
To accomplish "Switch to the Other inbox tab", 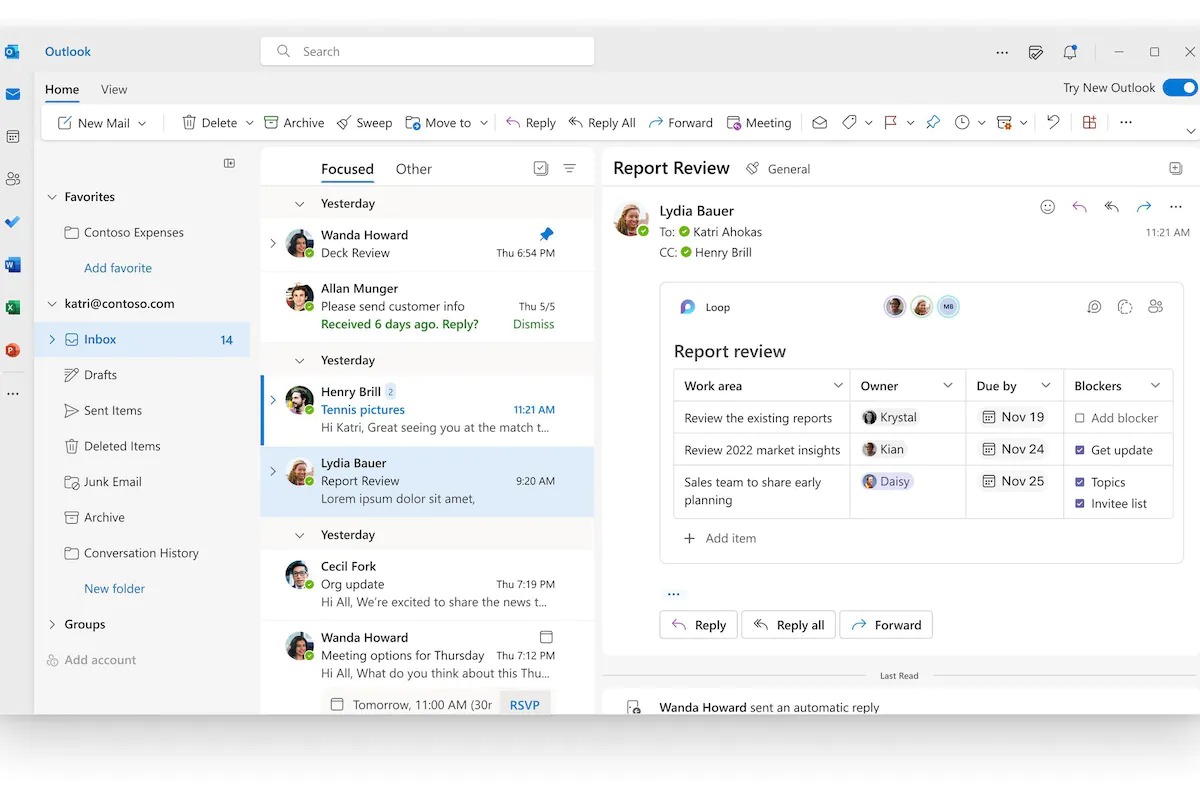I will point(413,169).
